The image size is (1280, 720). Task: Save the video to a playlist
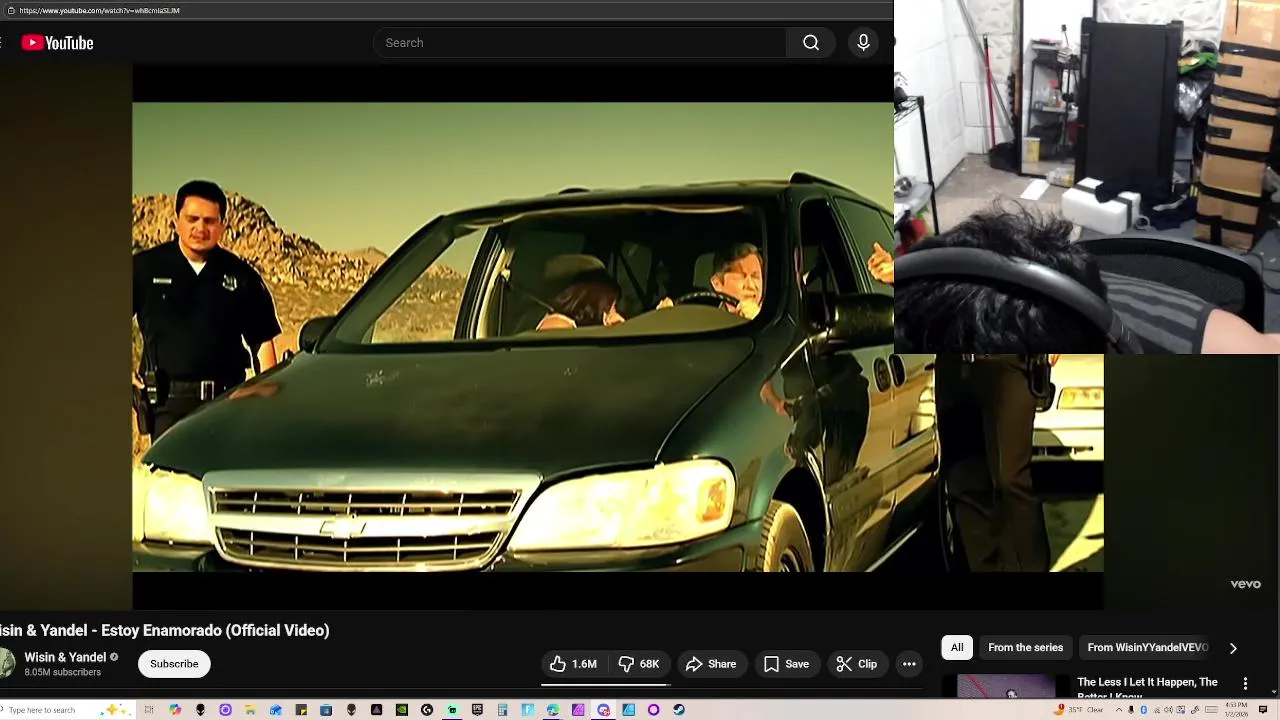click(x=787, y=664)
